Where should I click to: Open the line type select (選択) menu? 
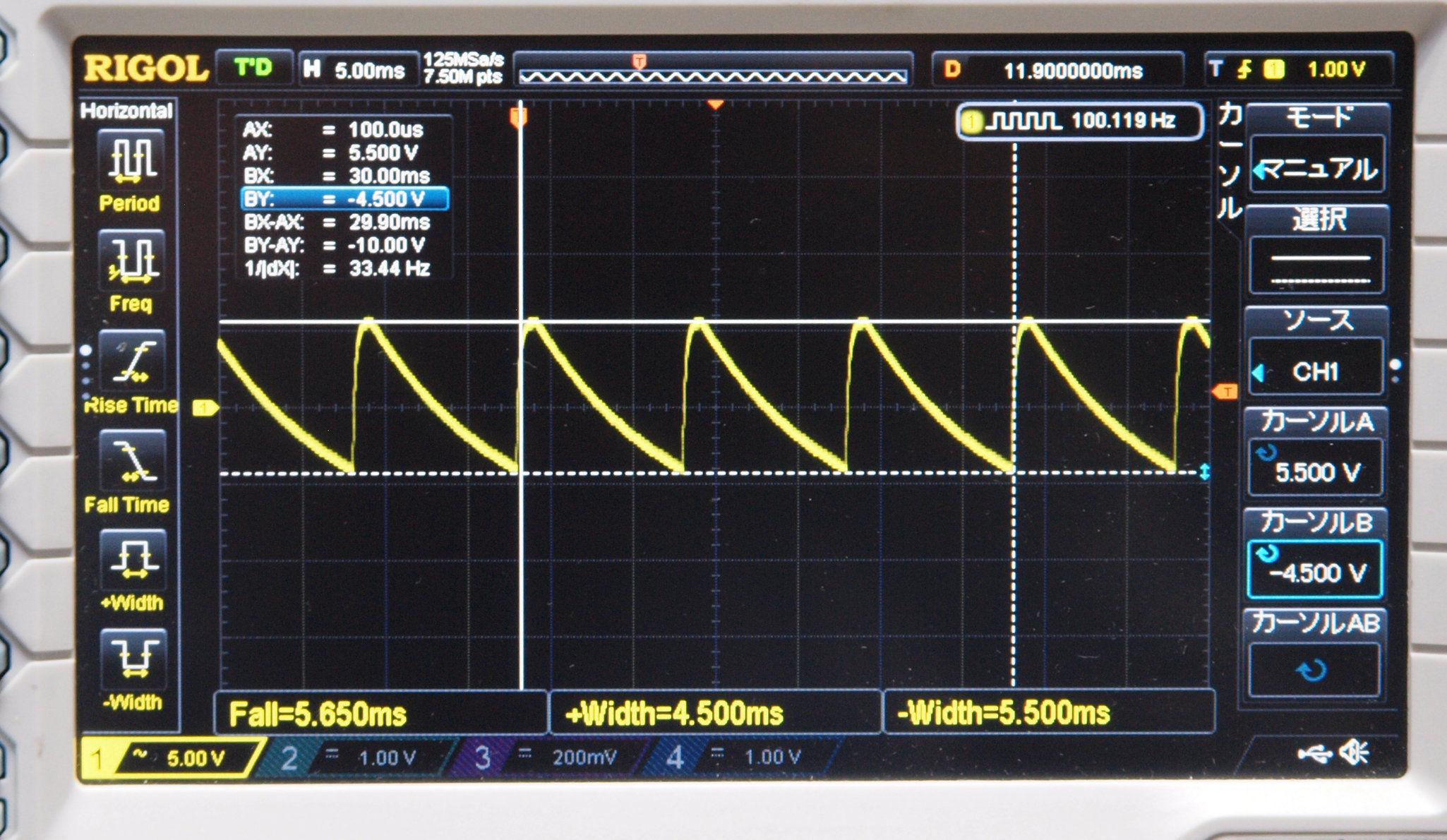pyautogui.click(x=1316, y=267)
